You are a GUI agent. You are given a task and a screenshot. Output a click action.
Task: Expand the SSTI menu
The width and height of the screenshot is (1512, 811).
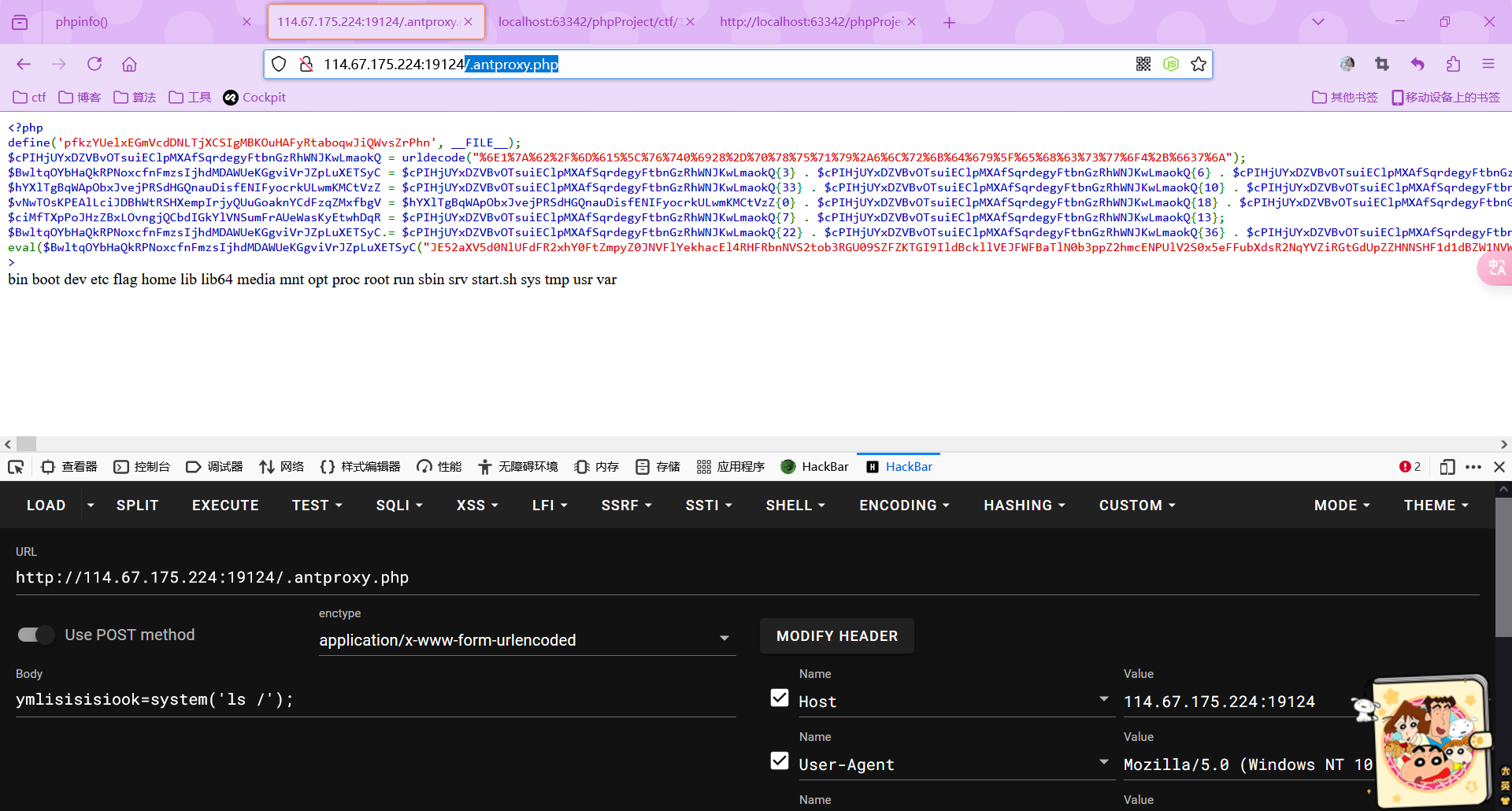[709, 505]
